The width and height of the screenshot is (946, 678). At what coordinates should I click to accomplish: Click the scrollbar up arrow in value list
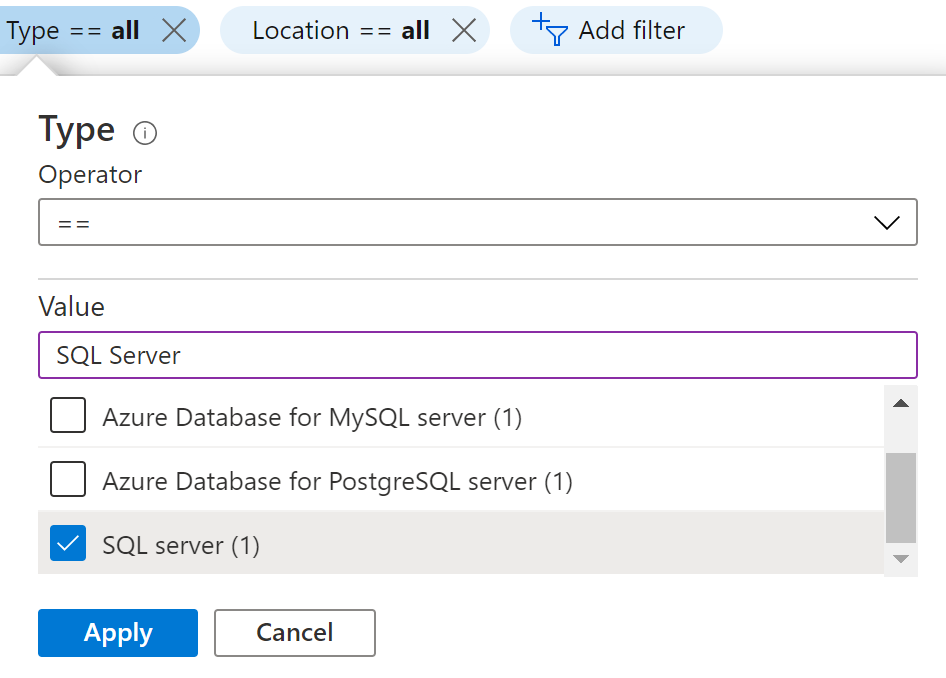[901, 404]
